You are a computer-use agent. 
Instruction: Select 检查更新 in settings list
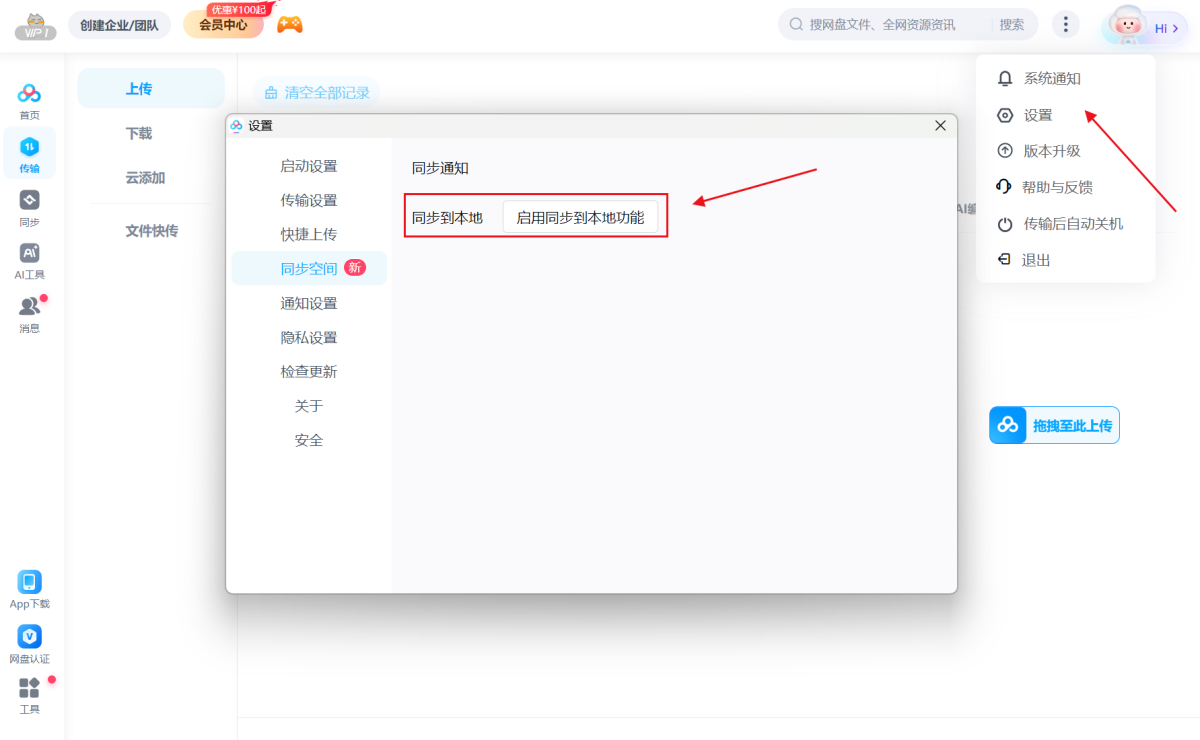click(x=309, y=371)
